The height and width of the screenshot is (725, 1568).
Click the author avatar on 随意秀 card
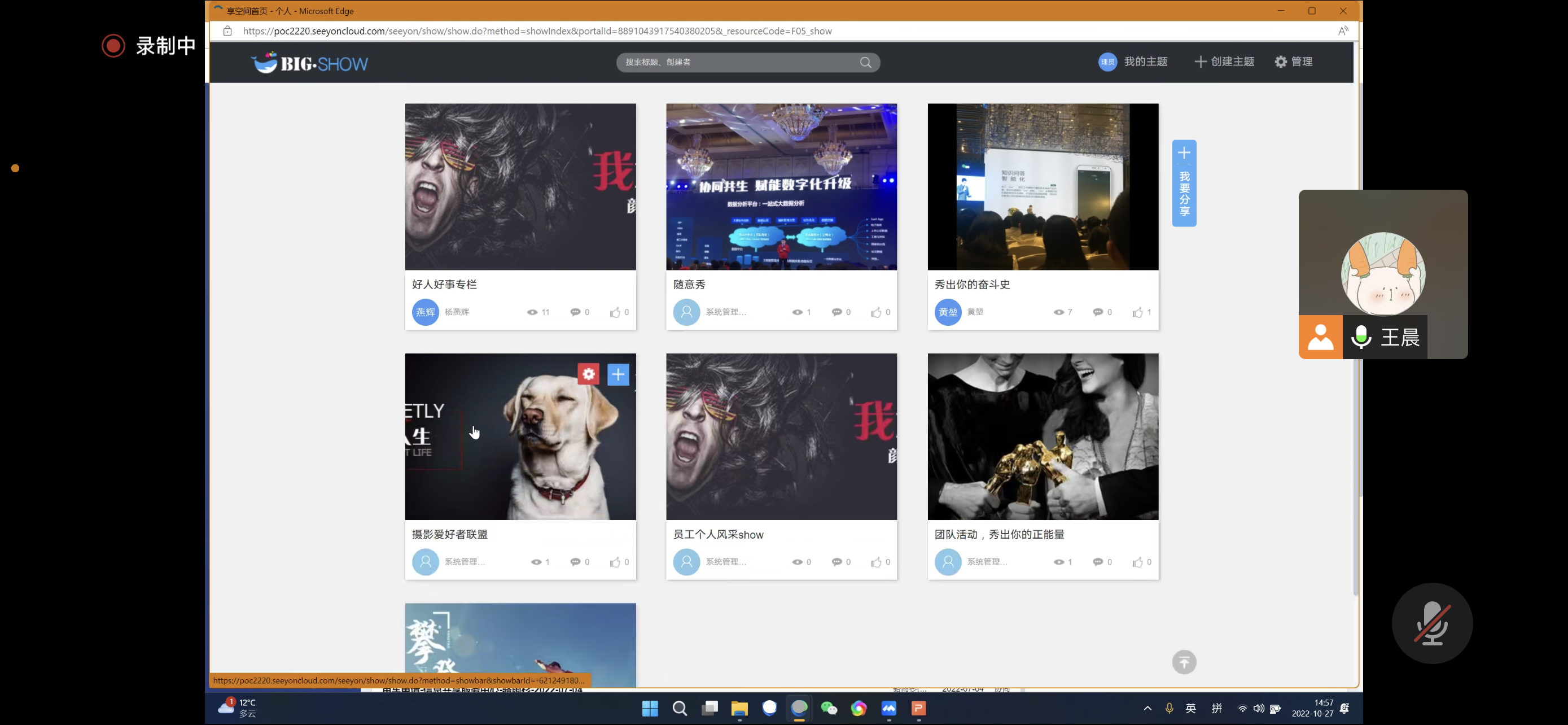[686, 312]
